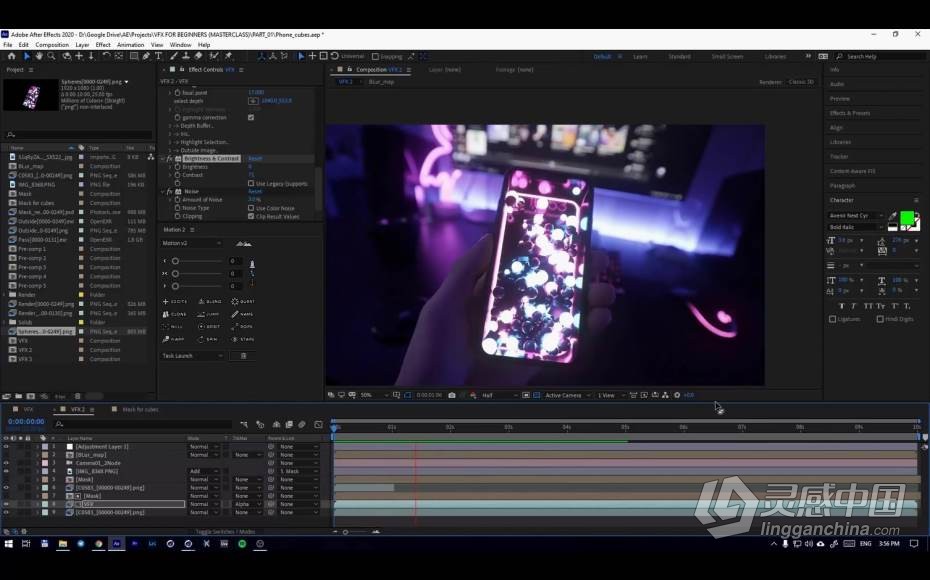Select the Clone Stamp tool

click(x=186, y=56)
